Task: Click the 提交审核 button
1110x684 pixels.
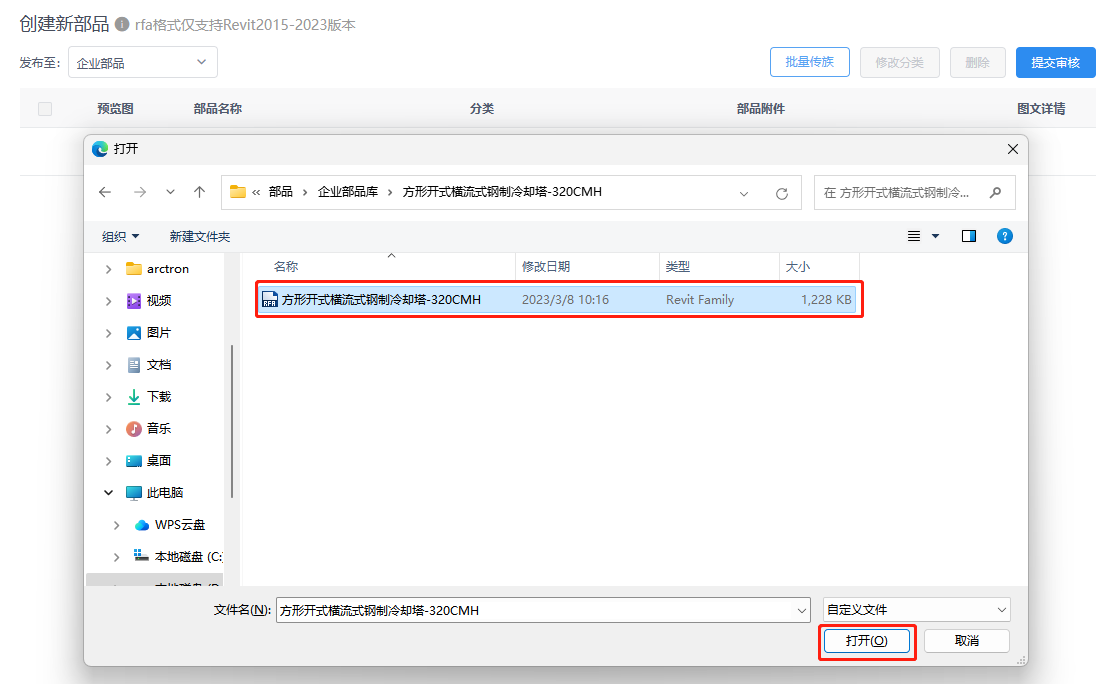Action: 1055,62
